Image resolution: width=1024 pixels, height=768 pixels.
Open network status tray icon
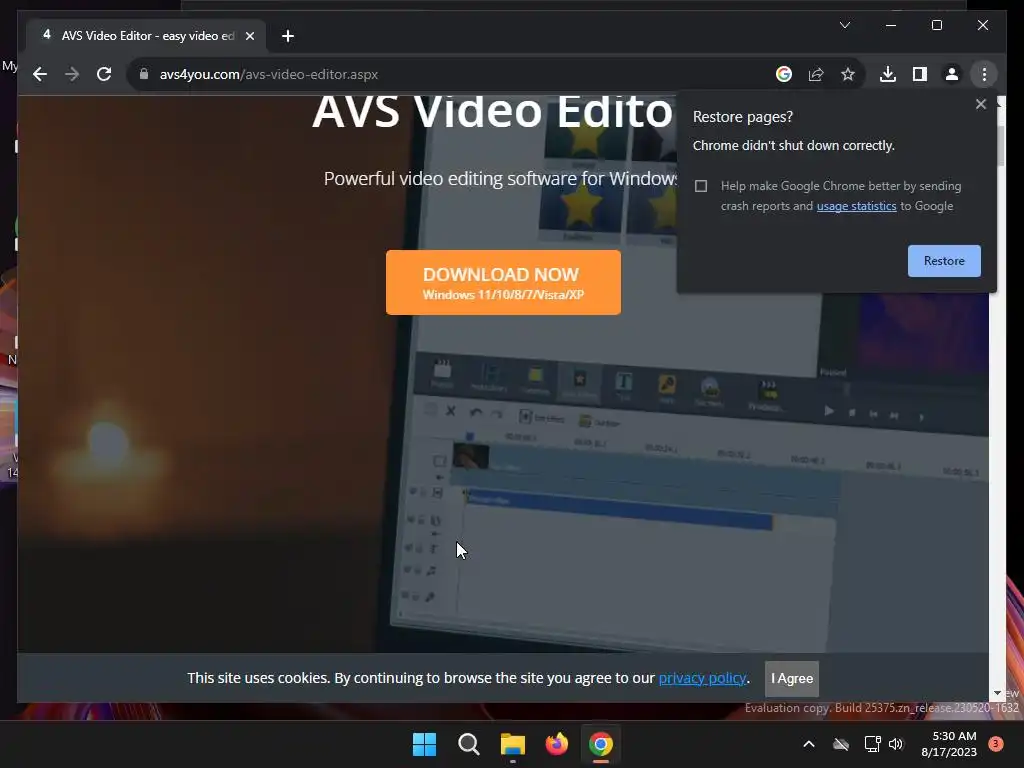tap(872, 744)
